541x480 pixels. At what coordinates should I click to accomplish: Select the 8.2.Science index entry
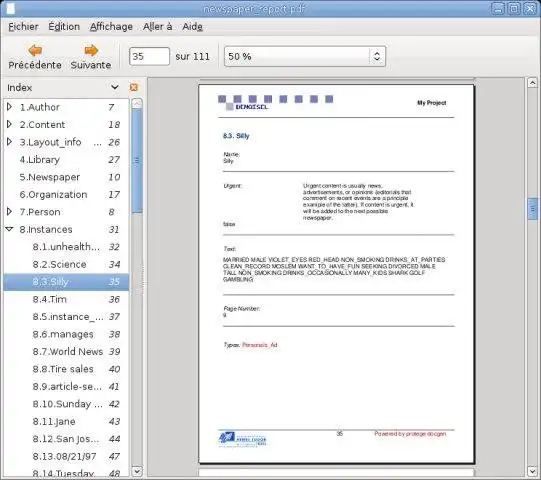coord(66,264)
